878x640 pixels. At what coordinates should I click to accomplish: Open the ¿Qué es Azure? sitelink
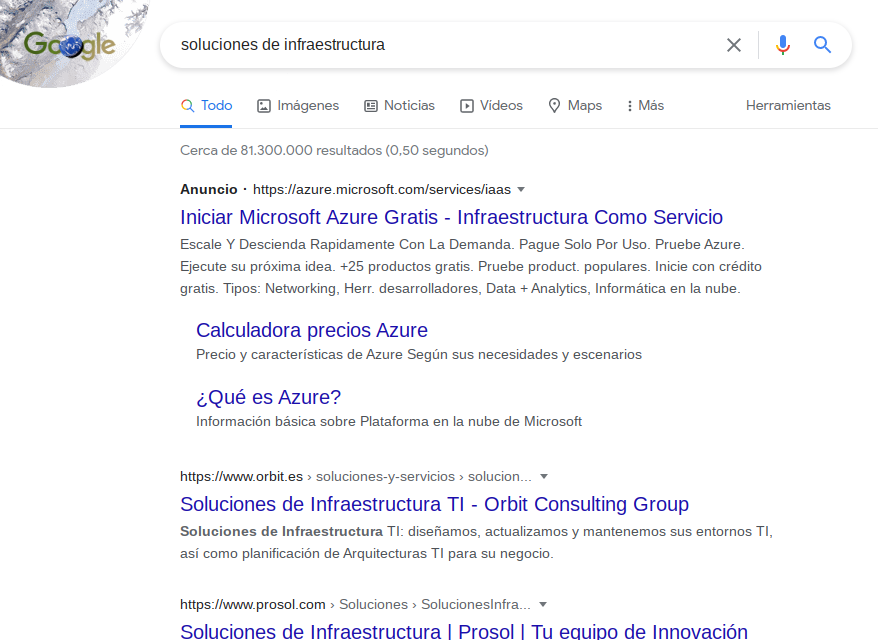268,397
